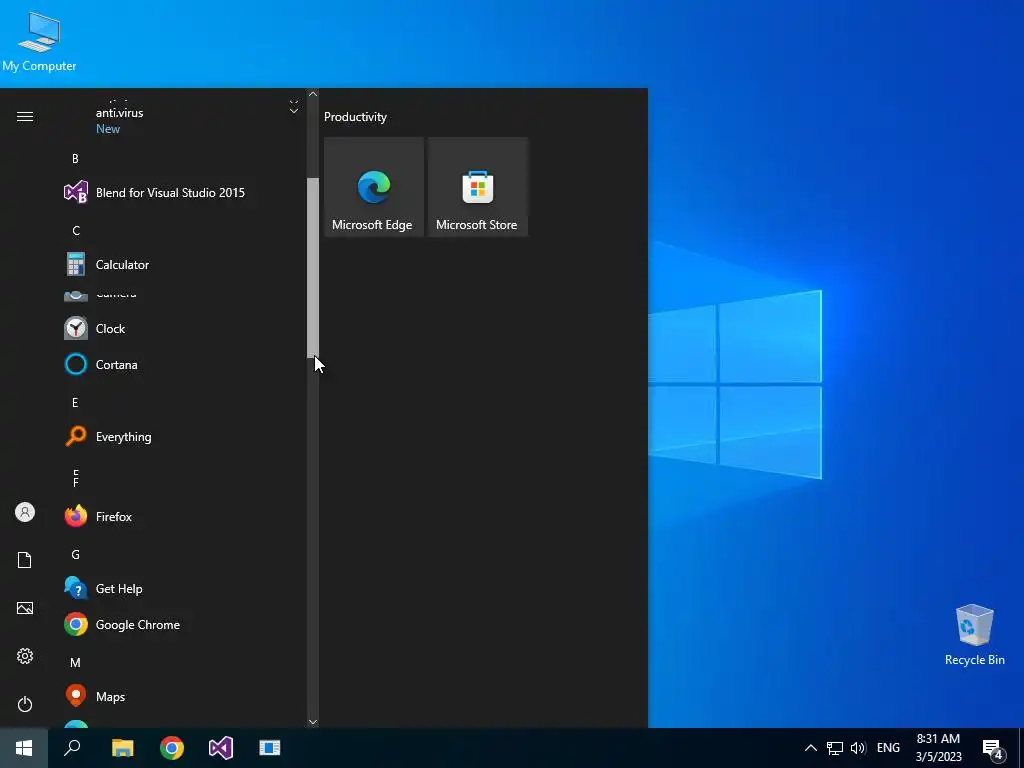Open Documents from the Start sidebar
The image size is (1024, 768).
pyautogui.click(x=25, y=560)
